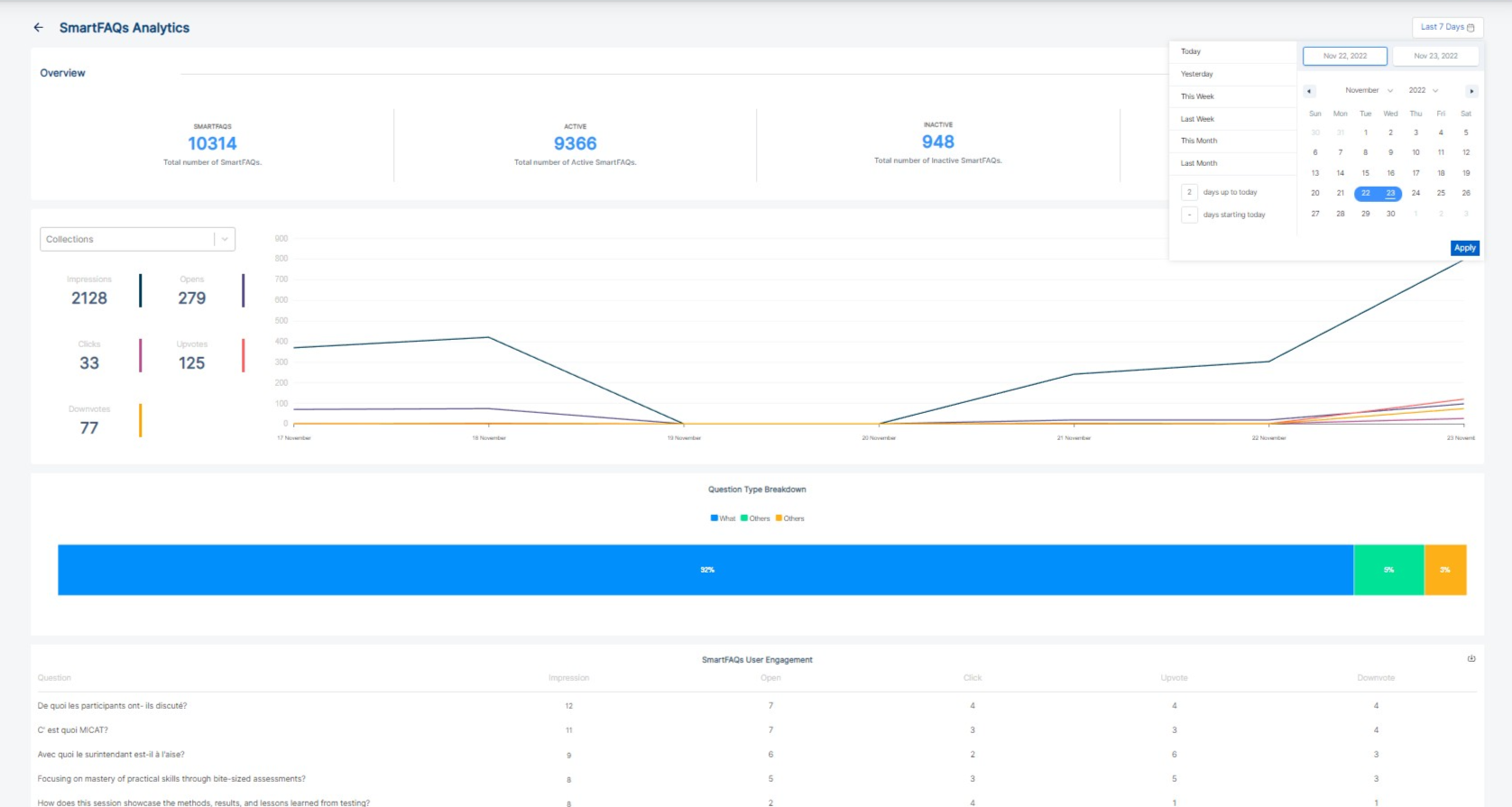Select the Last Week preset

[1232, 119]
